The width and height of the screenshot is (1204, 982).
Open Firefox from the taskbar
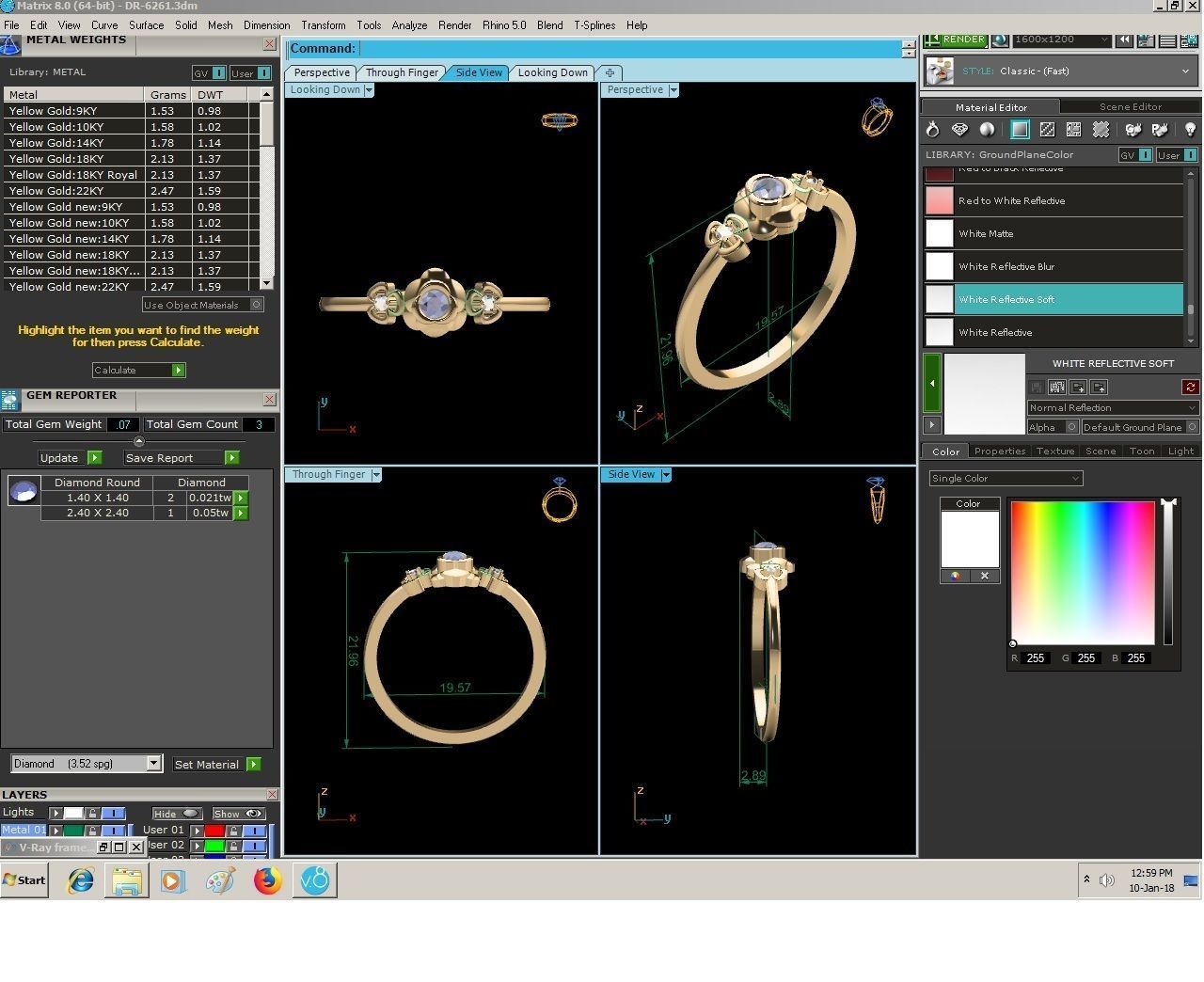point(267,880)
